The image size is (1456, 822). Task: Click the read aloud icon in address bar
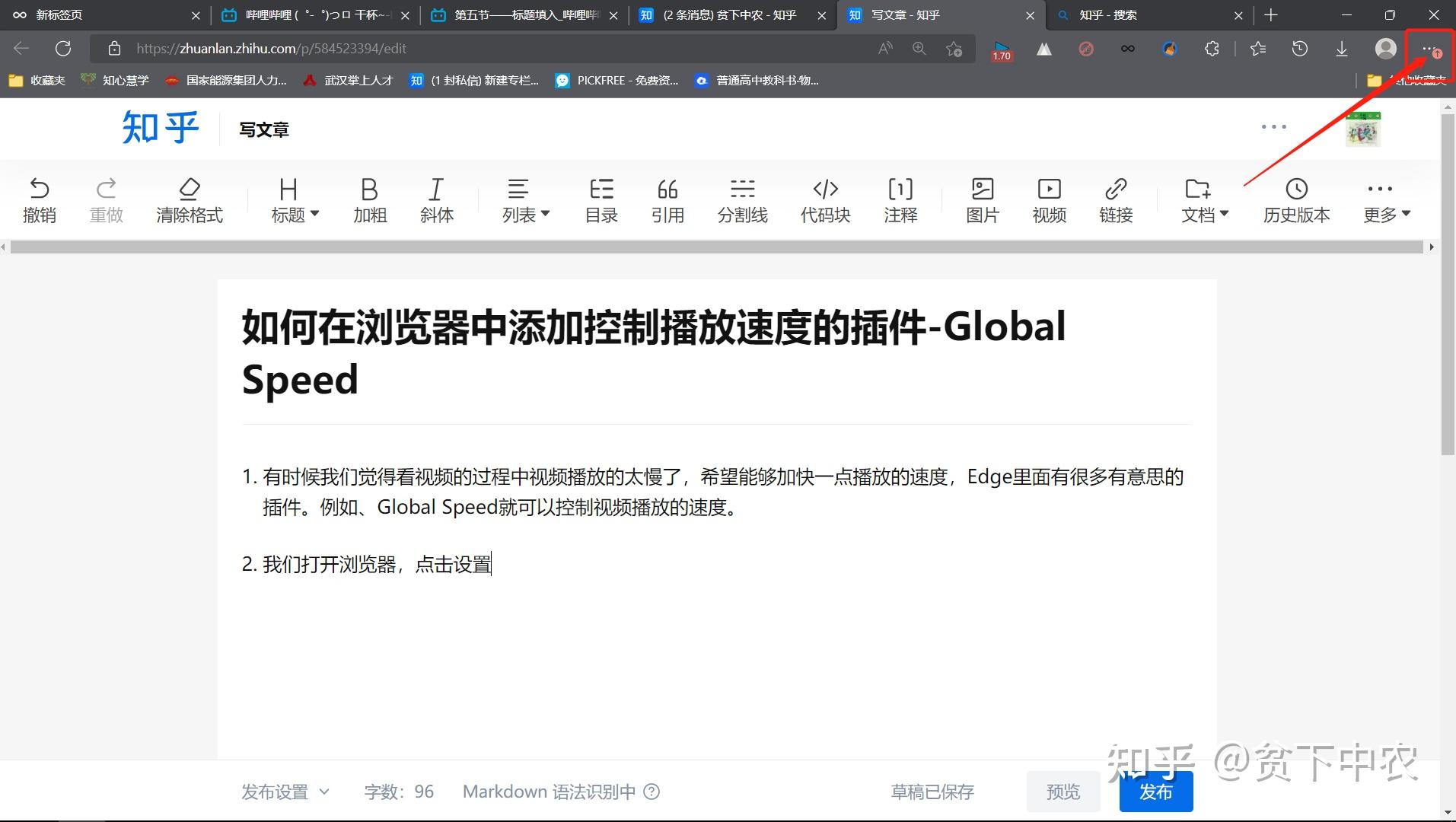click(885, 49)
